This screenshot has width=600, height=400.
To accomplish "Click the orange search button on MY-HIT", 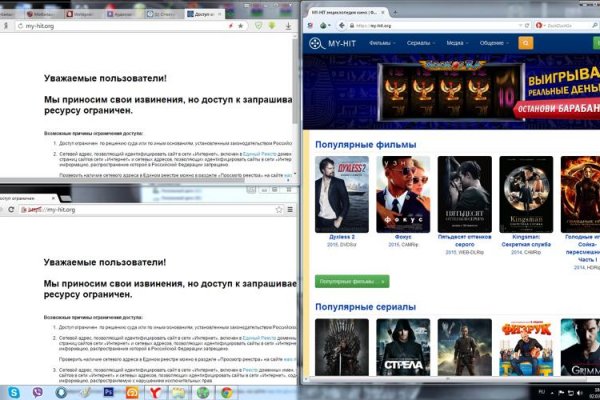I will pyautogui.click(x=527, y=44).
